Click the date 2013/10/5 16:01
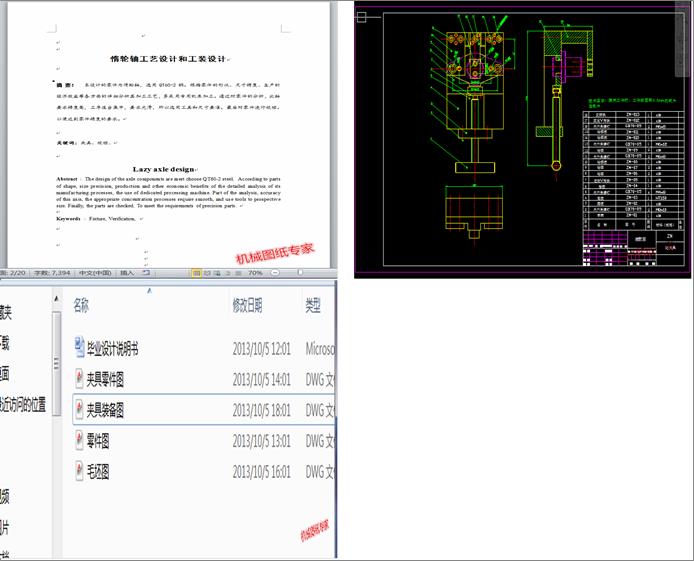694x561 pixels. point(262,472)
